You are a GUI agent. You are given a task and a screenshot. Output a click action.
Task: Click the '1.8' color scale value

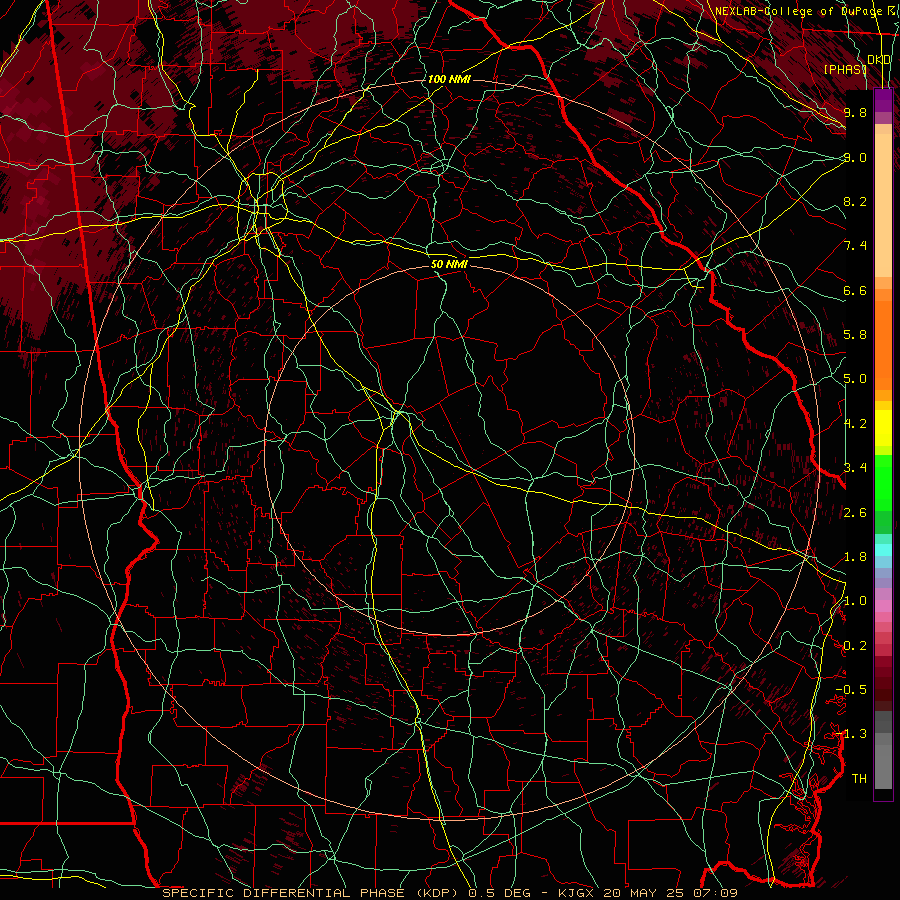[x=855, y=557]
